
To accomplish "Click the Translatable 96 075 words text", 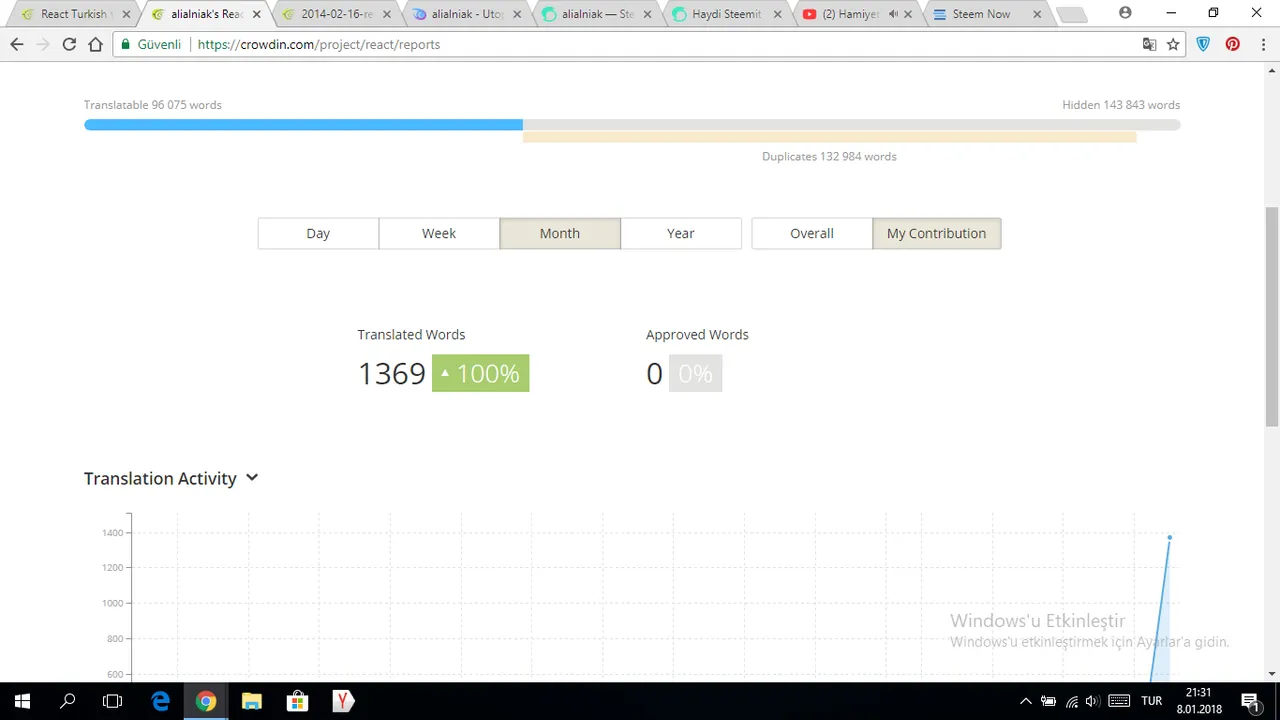I will click(x=153, y=105).
